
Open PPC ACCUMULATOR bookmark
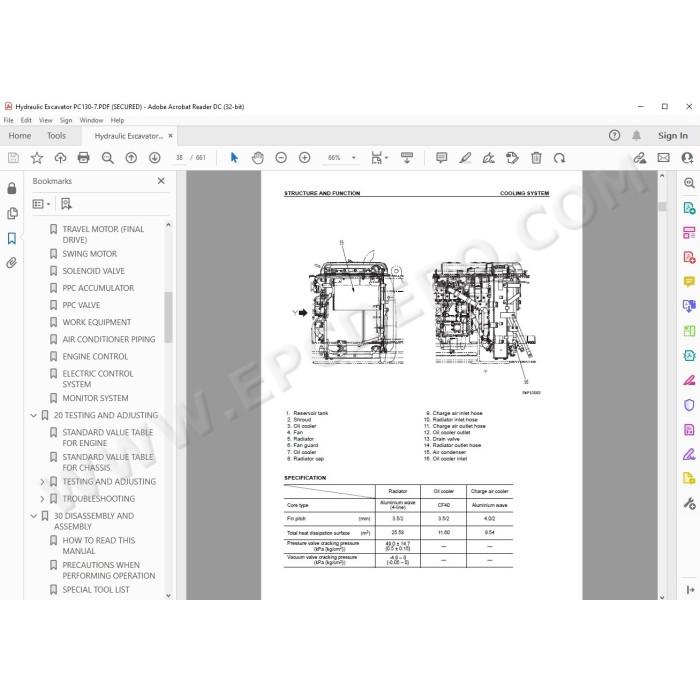tap(98, 288)
